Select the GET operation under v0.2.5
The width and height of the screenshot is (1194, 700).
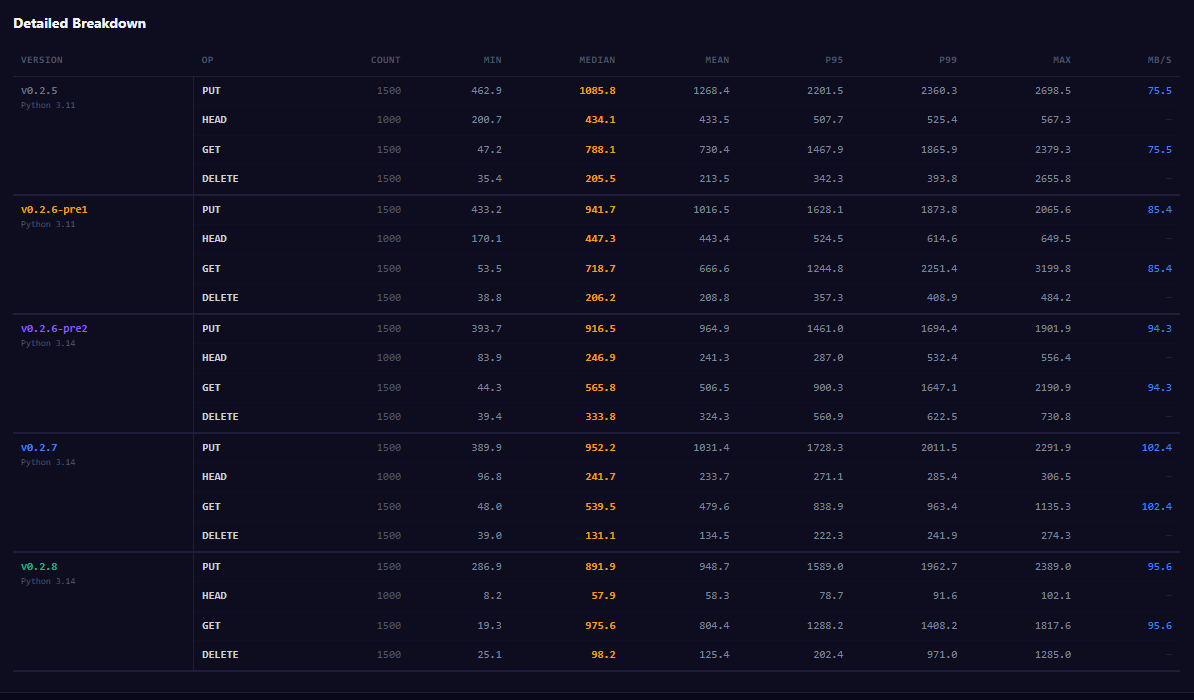(211, 150)
